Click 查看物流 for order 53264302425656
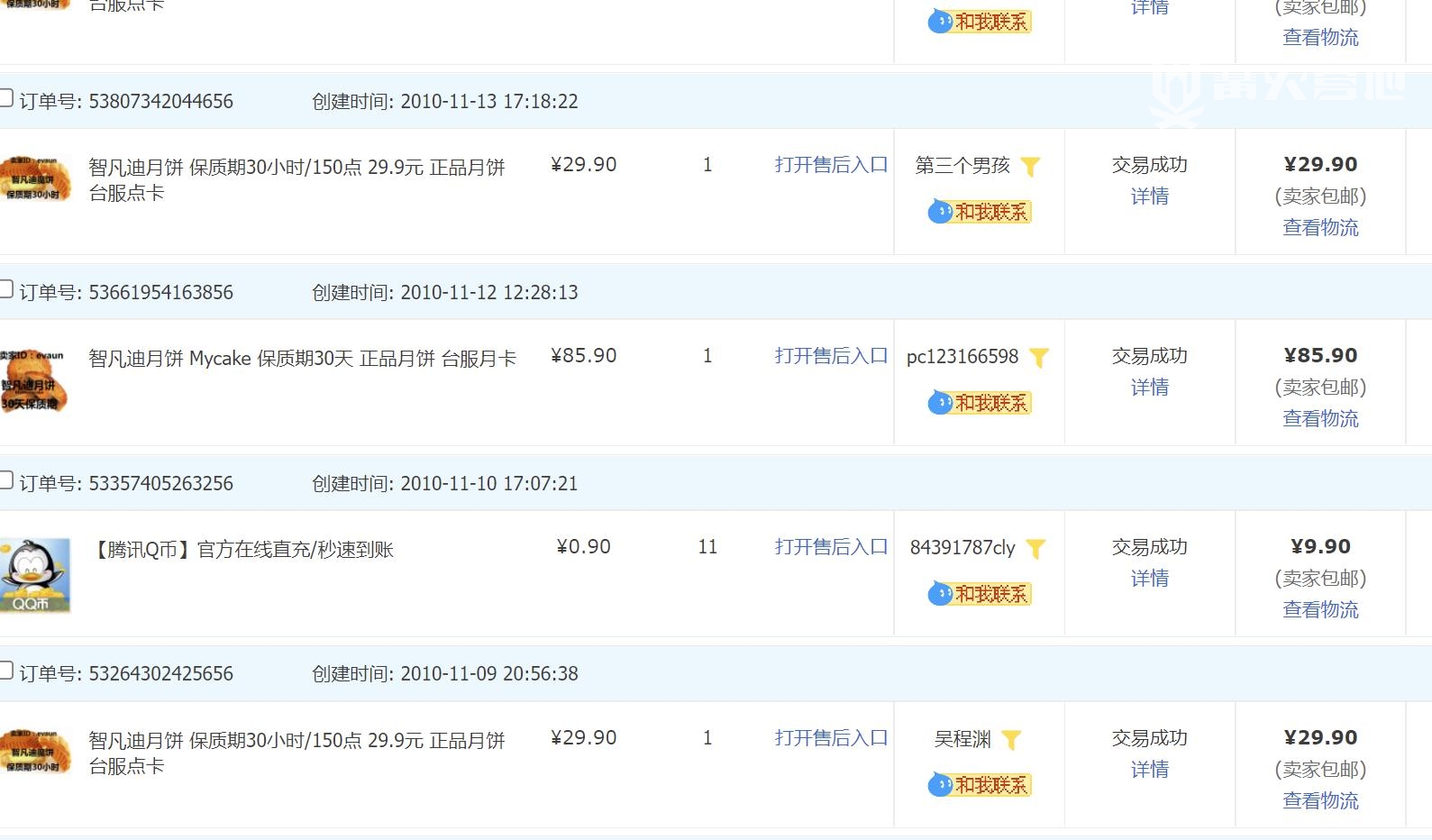The width and height of the screenshot is (1432, 840). [x=1320, y=801]
